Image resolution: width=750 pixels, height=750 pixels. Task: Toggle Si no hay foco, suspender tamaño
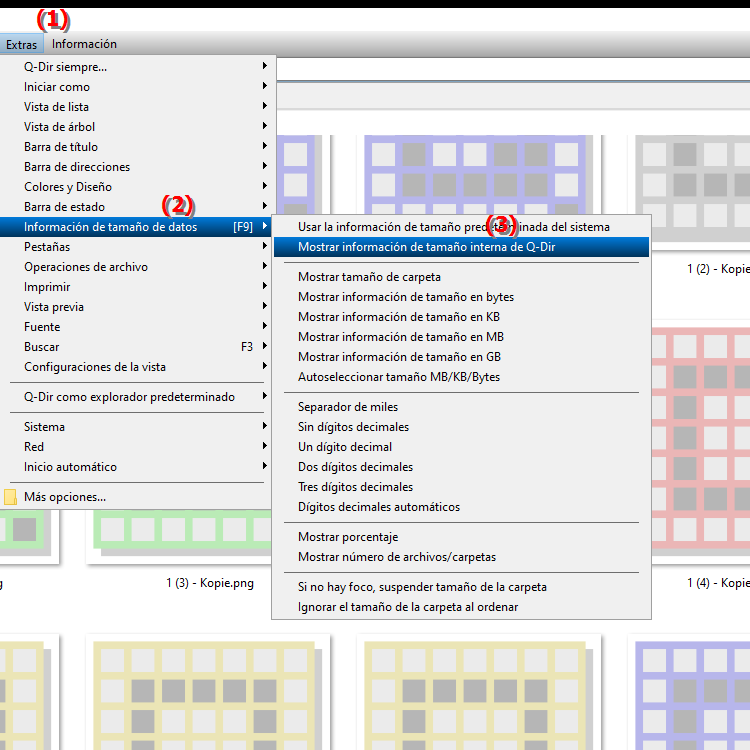tap(462, 587)
